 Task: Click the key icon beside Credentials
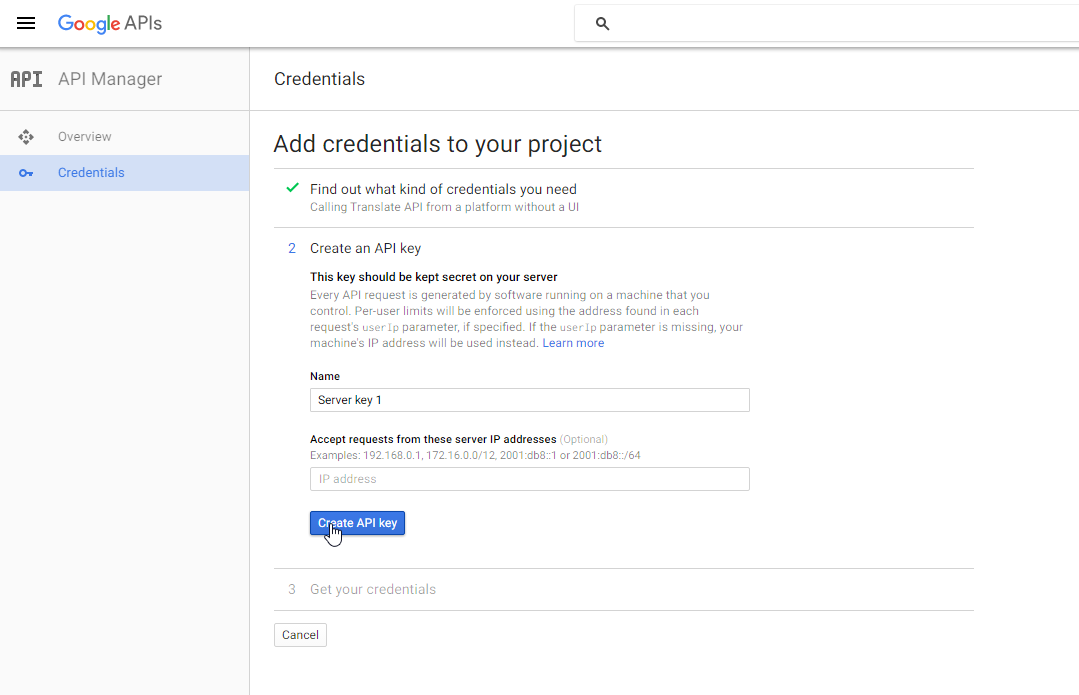coord(26,172)
